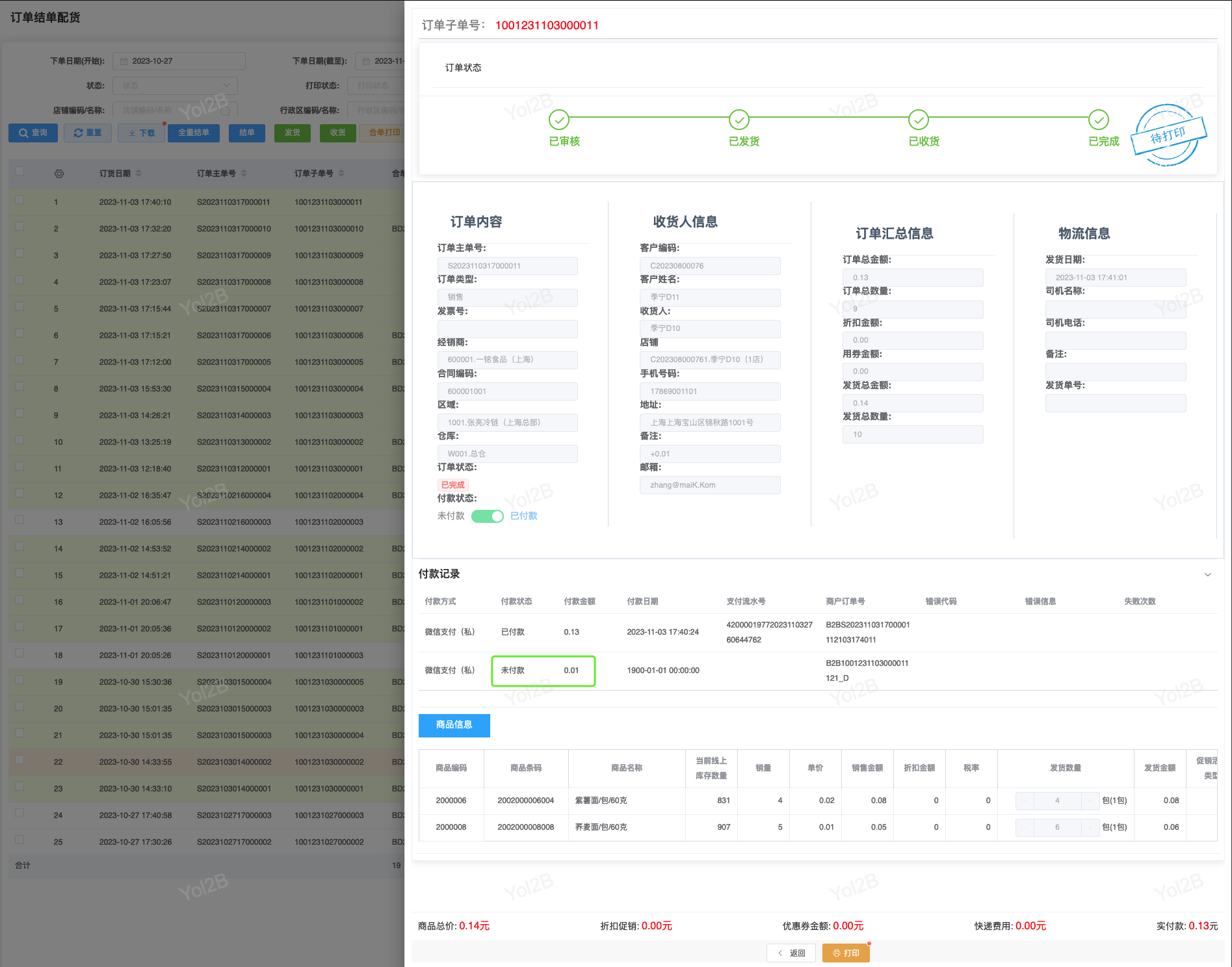Image resolution: width=1232 pixels, height=967 pixels.
Task: Click product code 2000006 in the product table
Action: 451,801
